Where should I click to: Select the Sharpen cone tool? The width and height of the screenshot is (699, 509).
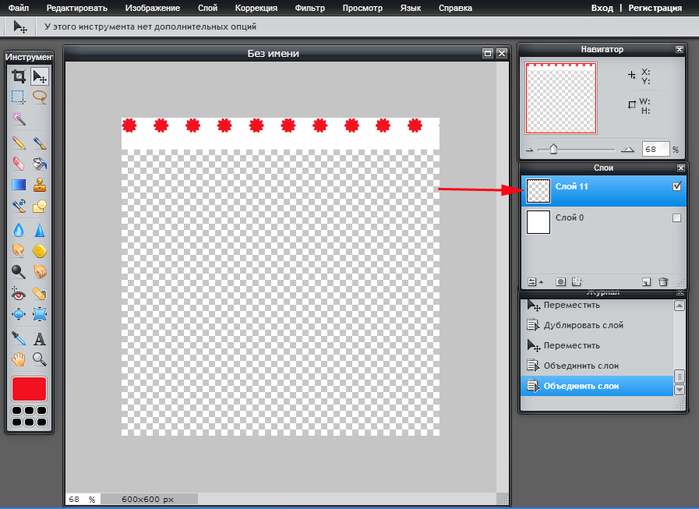40,230
